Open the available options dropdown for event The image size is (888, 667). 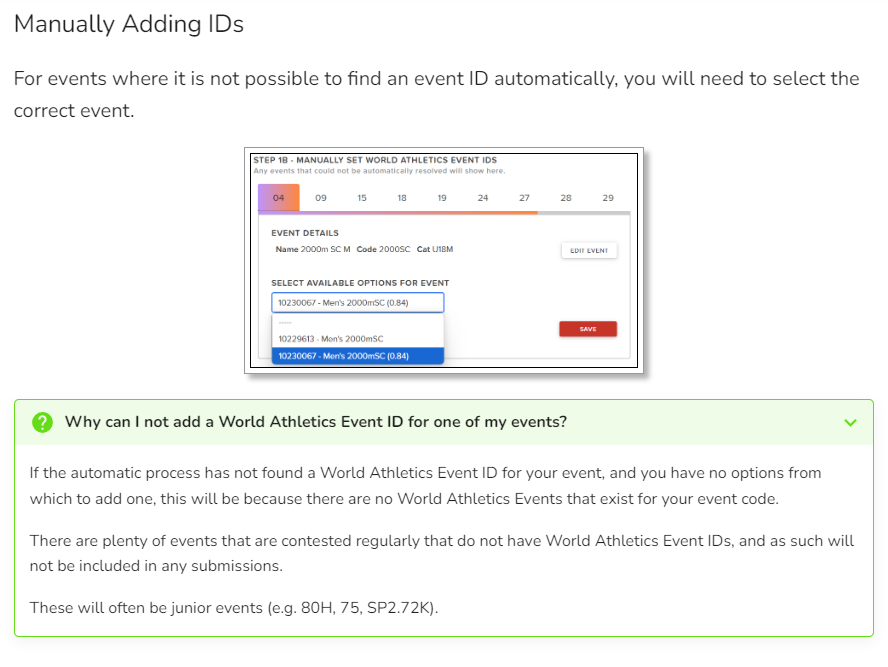(357, 302)
